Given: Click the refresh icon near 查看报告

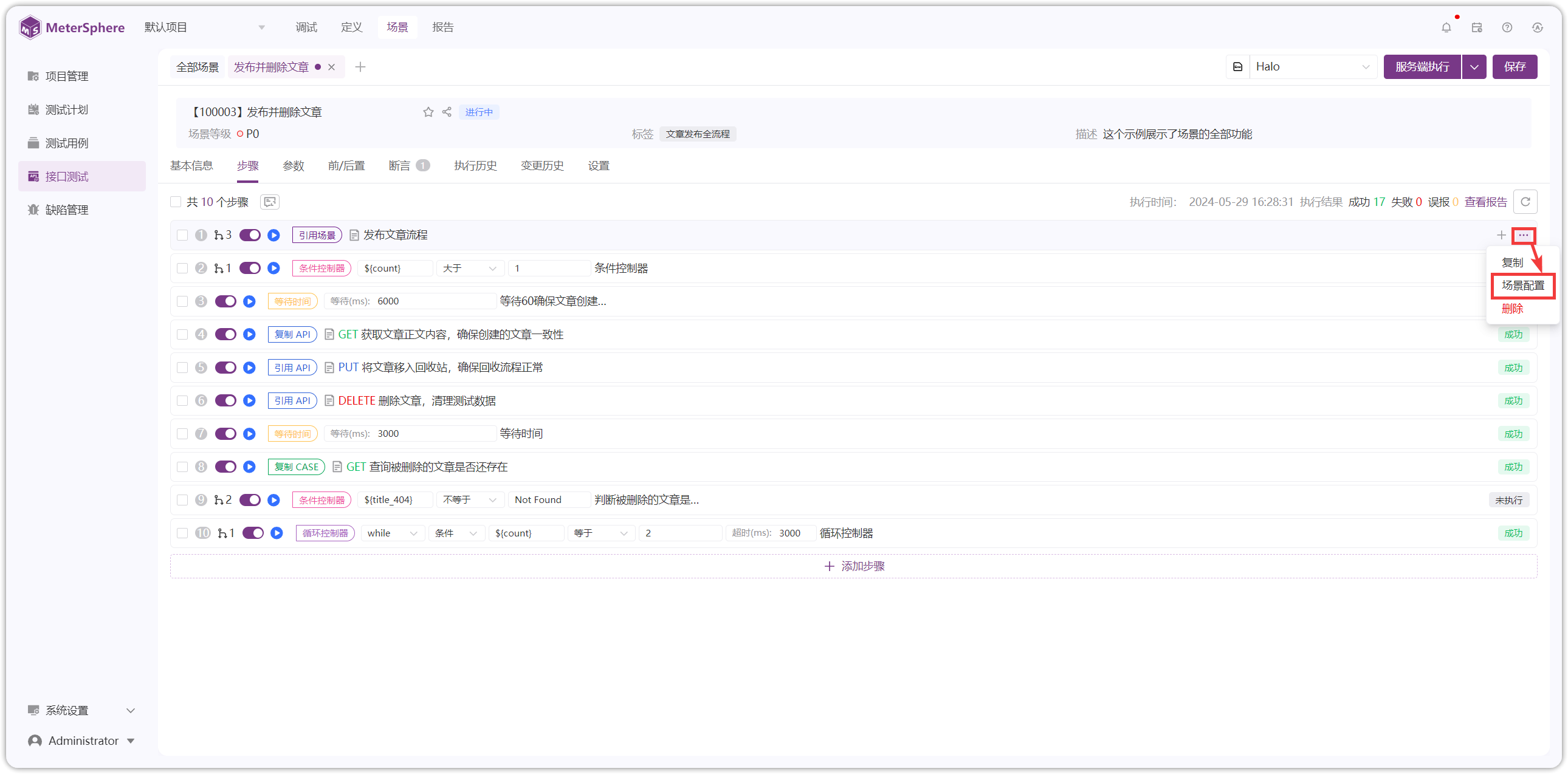Looking at the screenshot, I should [x=1525, y=202].
